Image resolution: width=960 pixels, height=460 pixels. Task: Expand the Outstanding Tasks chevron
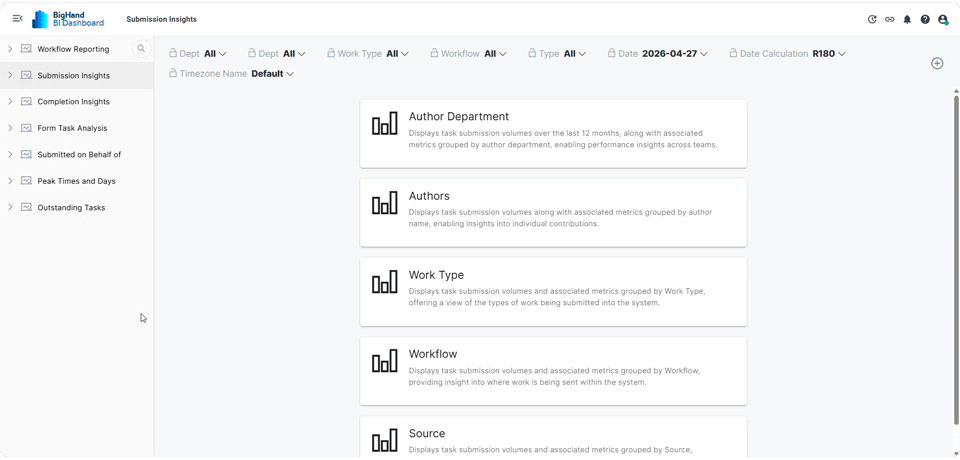click(10, 207)
